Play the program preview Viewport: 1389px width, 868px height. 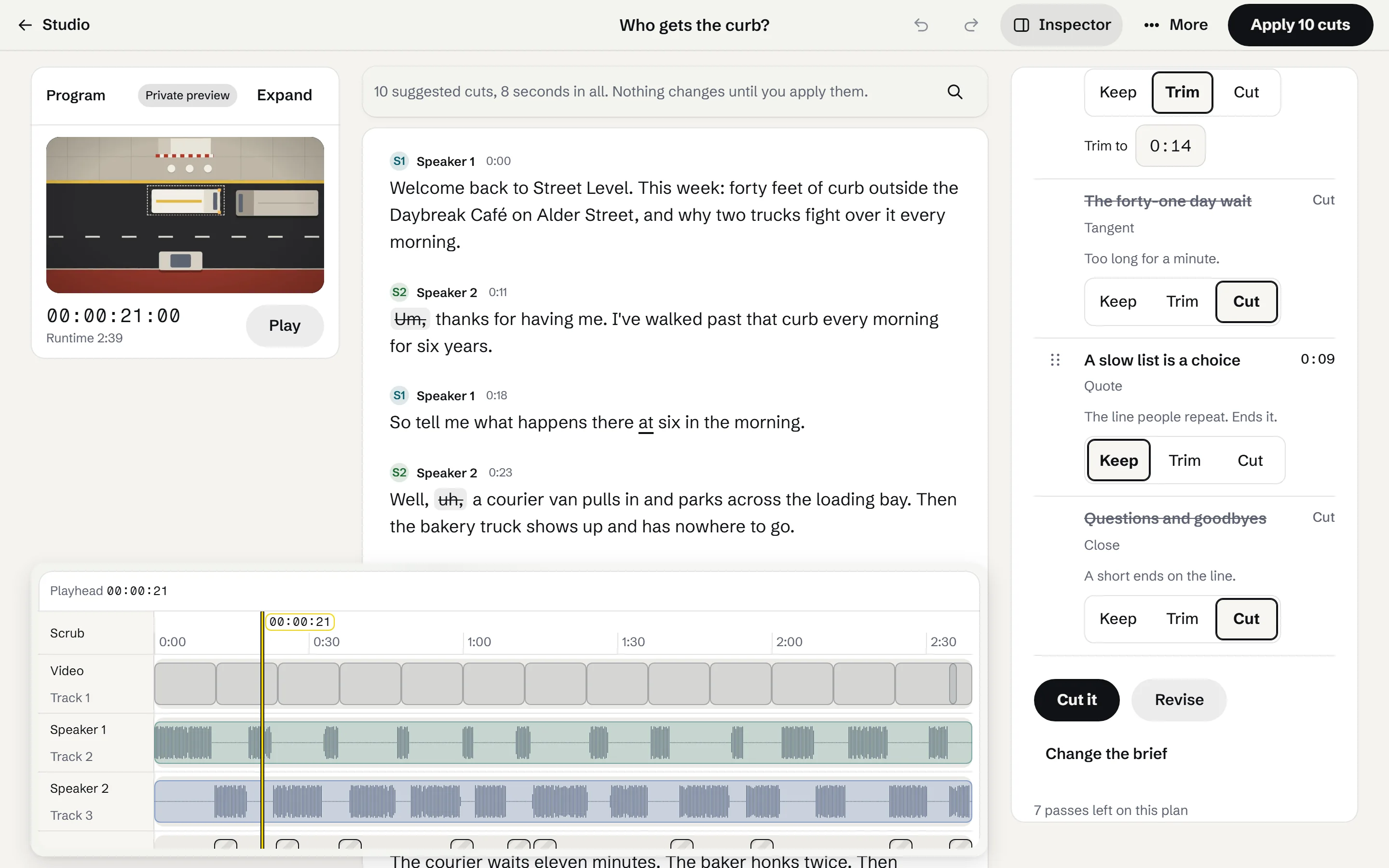pyautogui.click(x=285, y=325)
